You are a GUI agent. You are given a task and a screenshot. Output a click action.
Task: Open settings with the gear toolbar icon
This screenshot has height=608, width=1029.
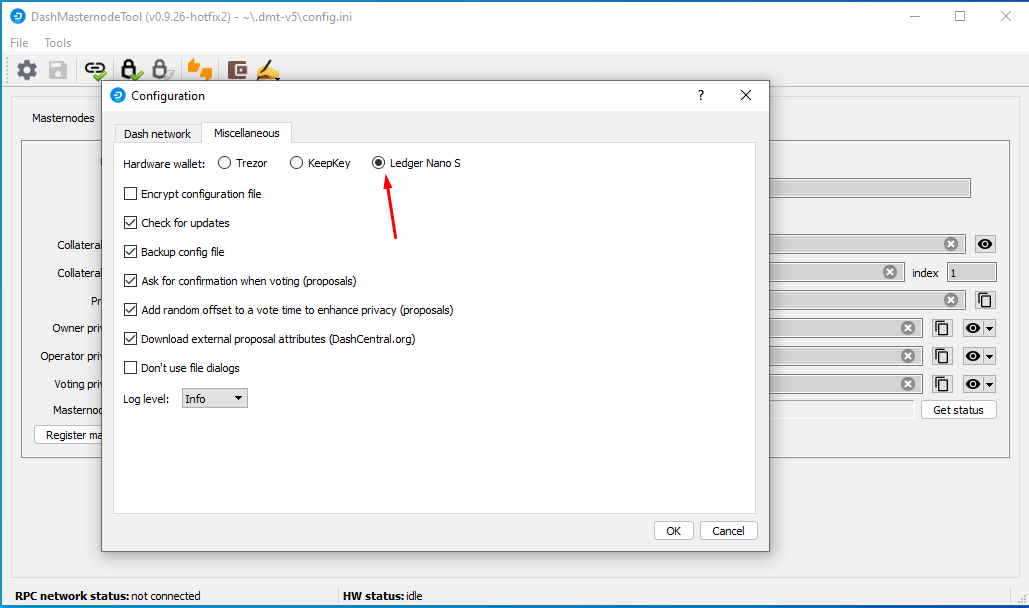tap(27, 70)
